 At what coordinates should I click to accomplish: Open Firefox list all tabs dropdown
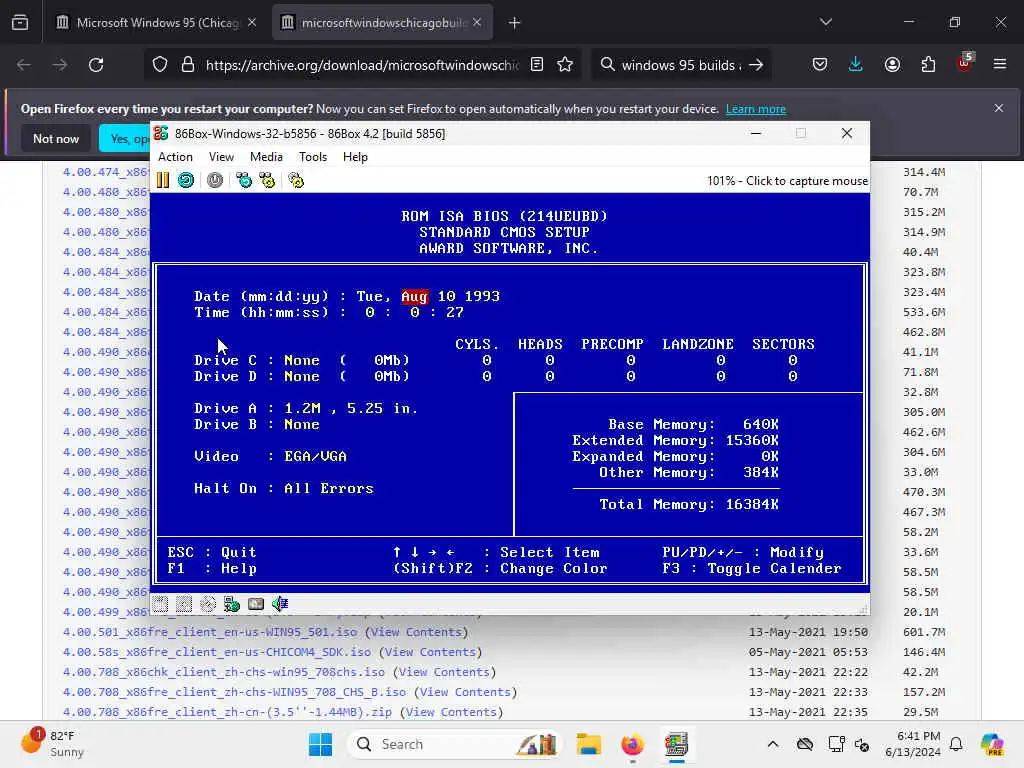click(x=825, y=22)
